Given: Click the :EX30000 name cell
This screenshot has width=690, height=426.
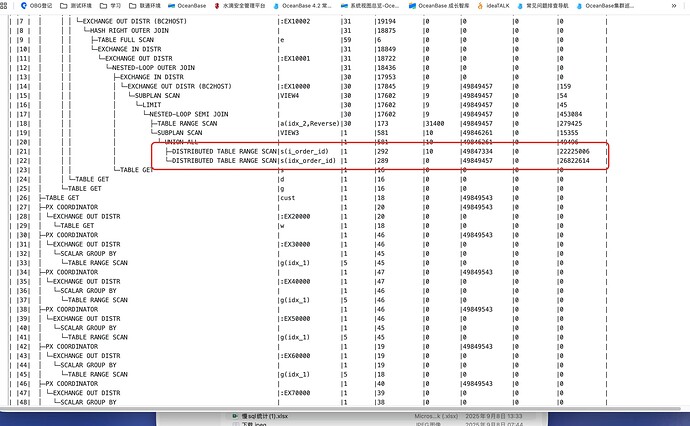Looking at the screenshot, I should (295, 244).
